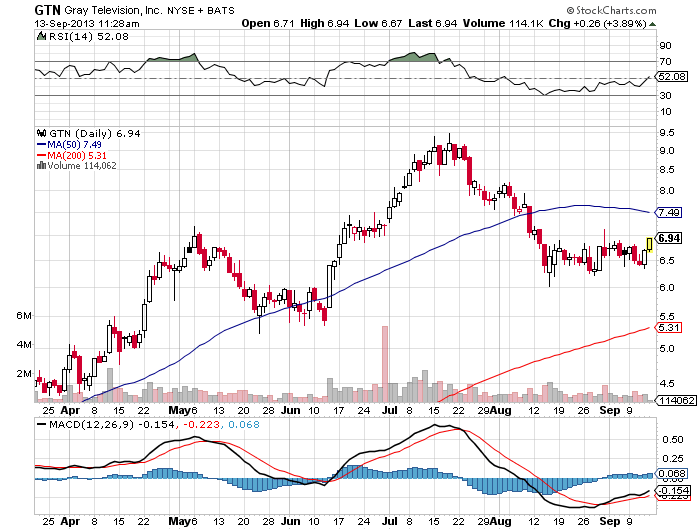Screen dimensions: 700x530
Task: Click the GTN (Daily) 6.94 legend text
Action: [95, 134]
